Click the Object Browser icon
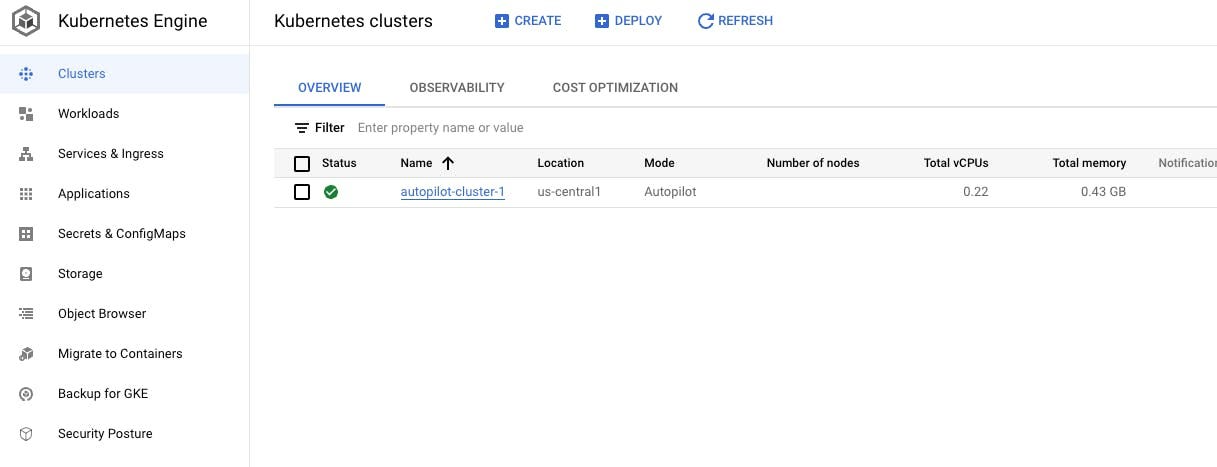 pyautogui.click(x=26, y=314)
